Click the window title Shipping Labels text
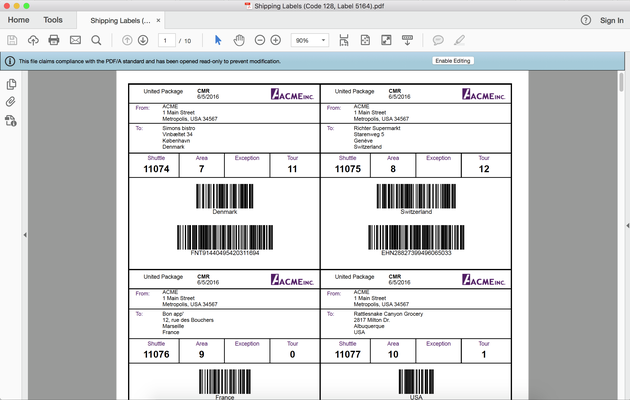The height and width of the screenshot is (400, 630). pyautogui.click(x=319, y=6)
